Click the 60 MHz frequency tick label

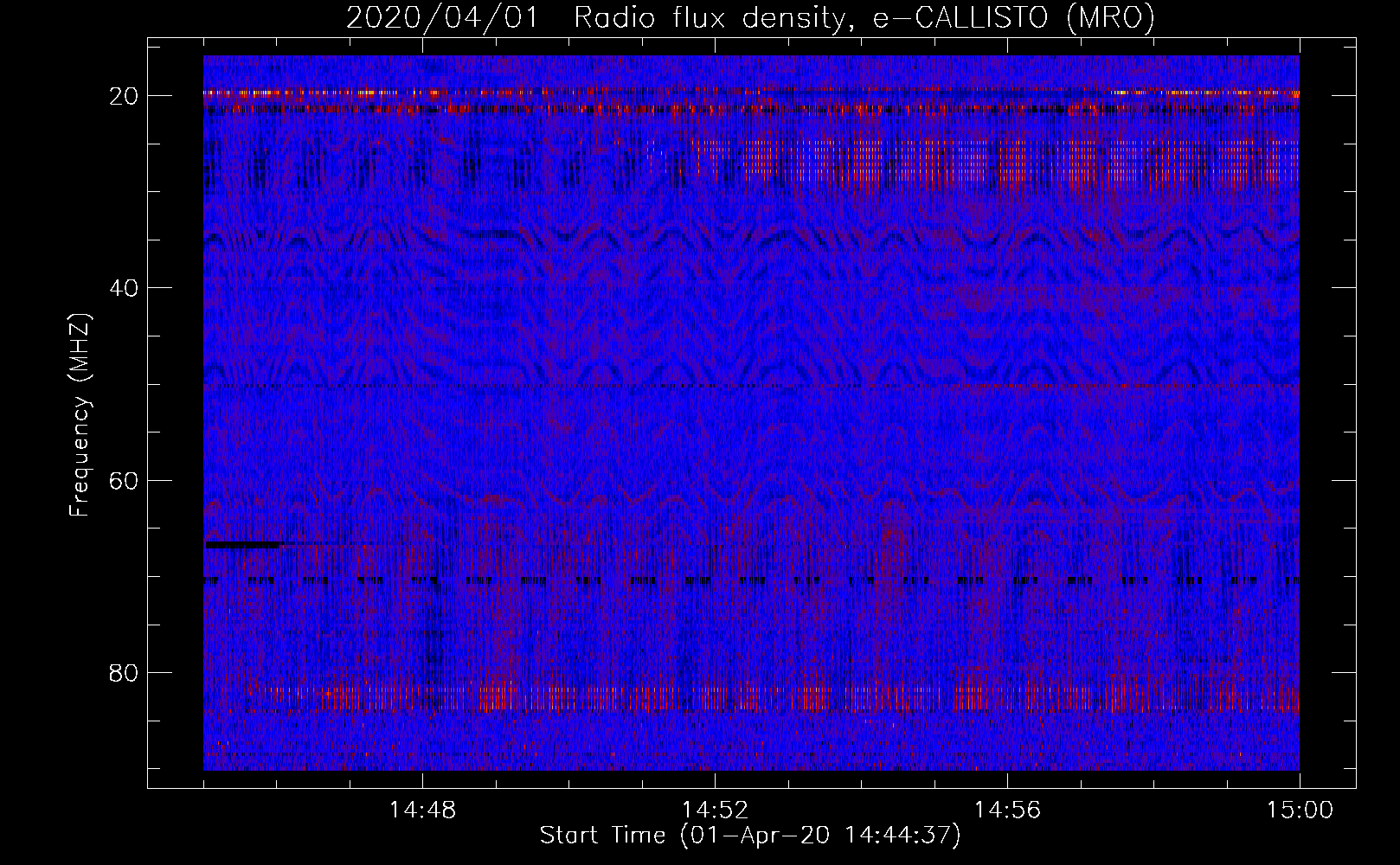coord(125,481)
